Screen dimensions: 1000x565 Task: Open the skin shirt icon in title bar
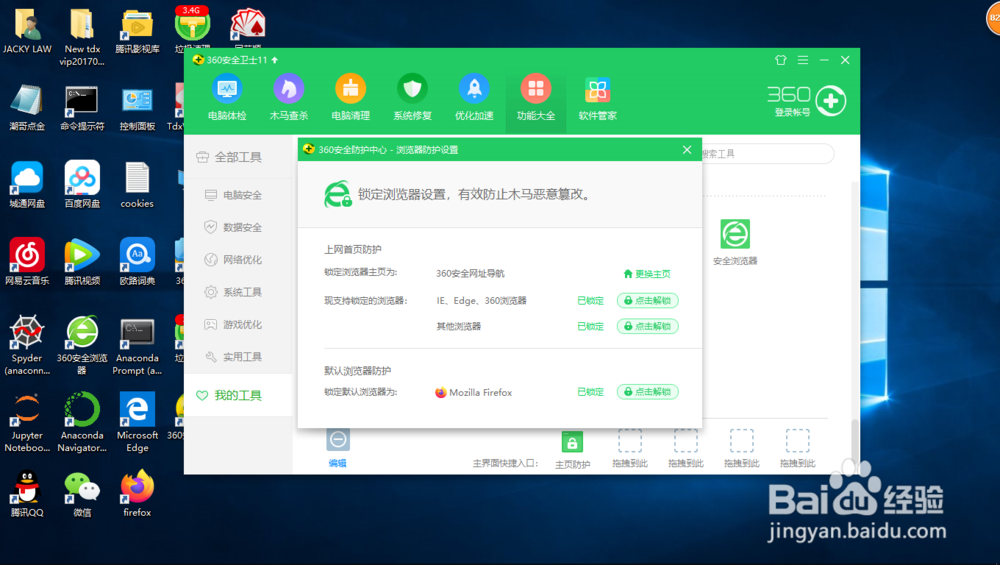point(781,60)
